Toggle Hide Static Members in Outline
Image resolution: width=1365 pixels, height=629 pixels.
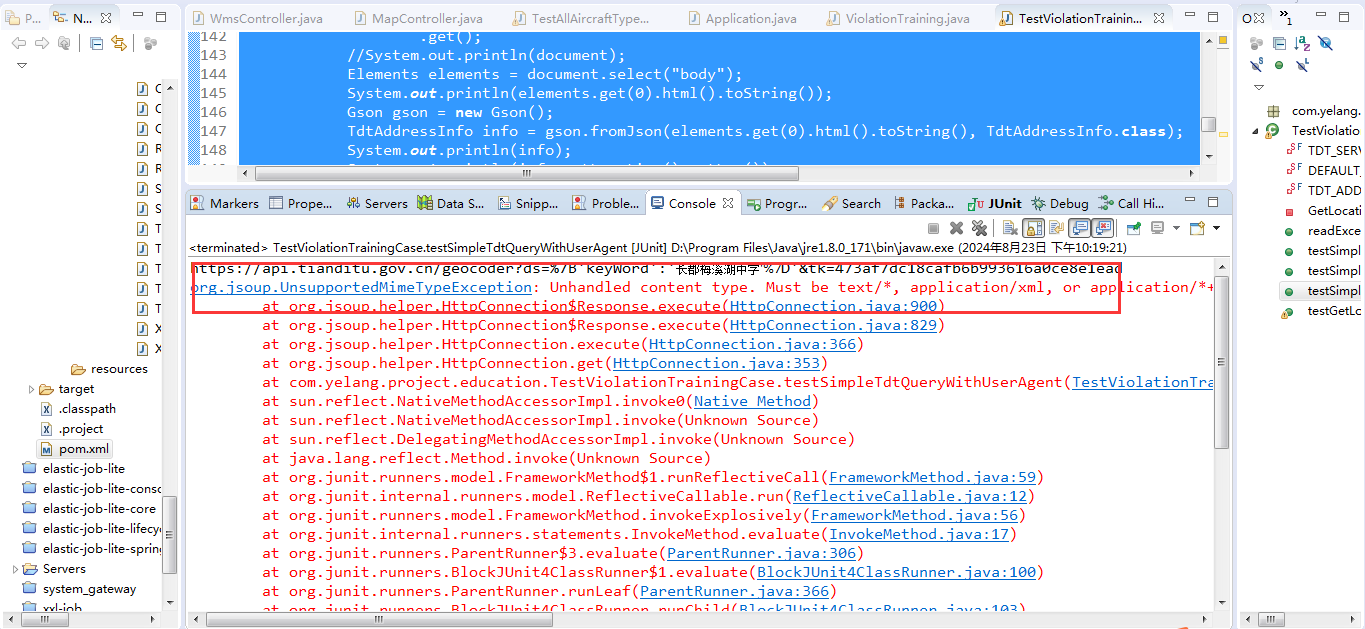click(1257, 65)
